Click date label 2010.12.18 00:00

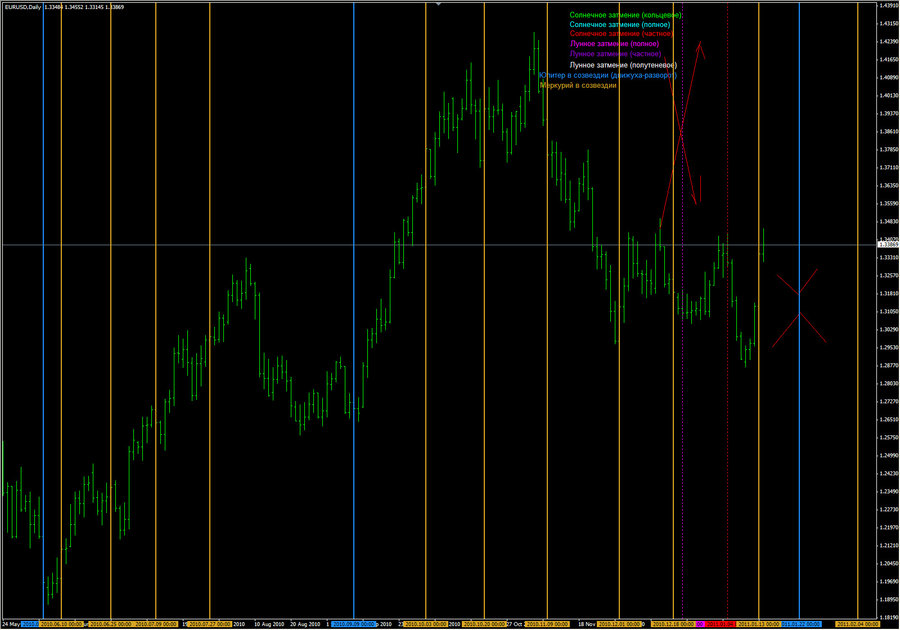pos(673,624)
